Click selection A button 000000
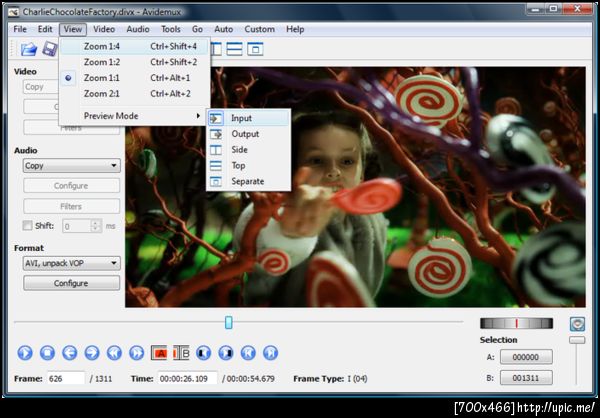The width and height of the screenshot is (600, 418). pyautogui.click(x=526, y=357)
